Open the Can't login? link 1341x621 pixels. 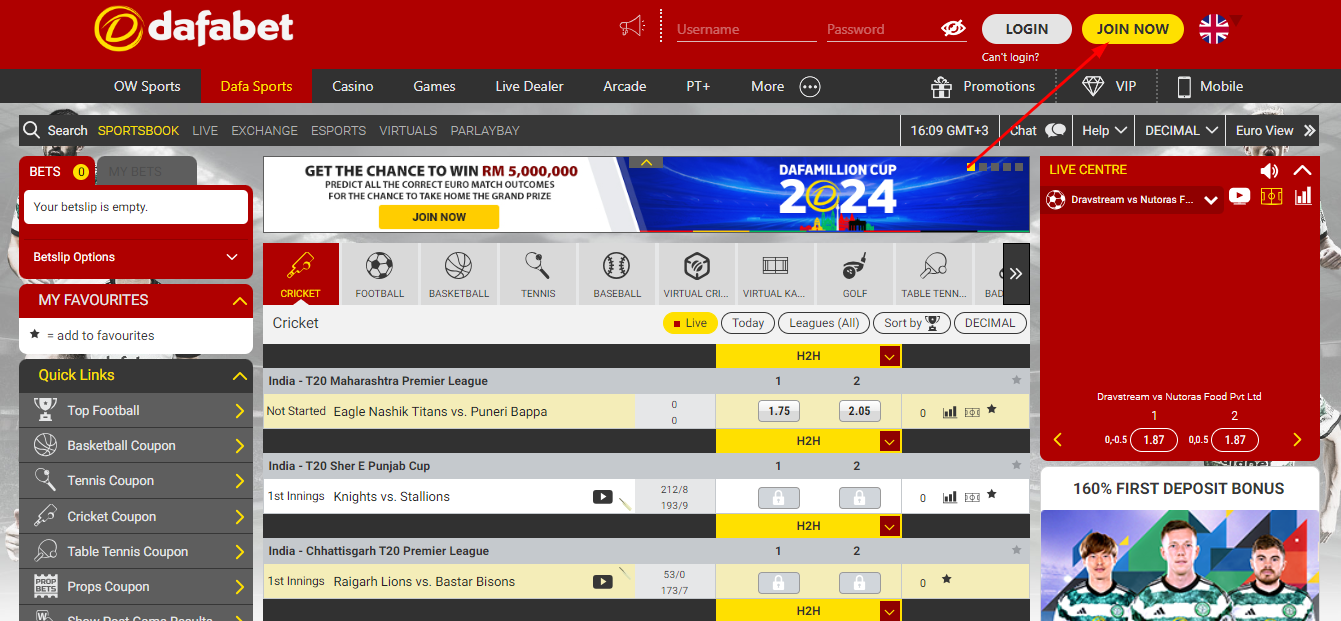tap(1010, 57)
